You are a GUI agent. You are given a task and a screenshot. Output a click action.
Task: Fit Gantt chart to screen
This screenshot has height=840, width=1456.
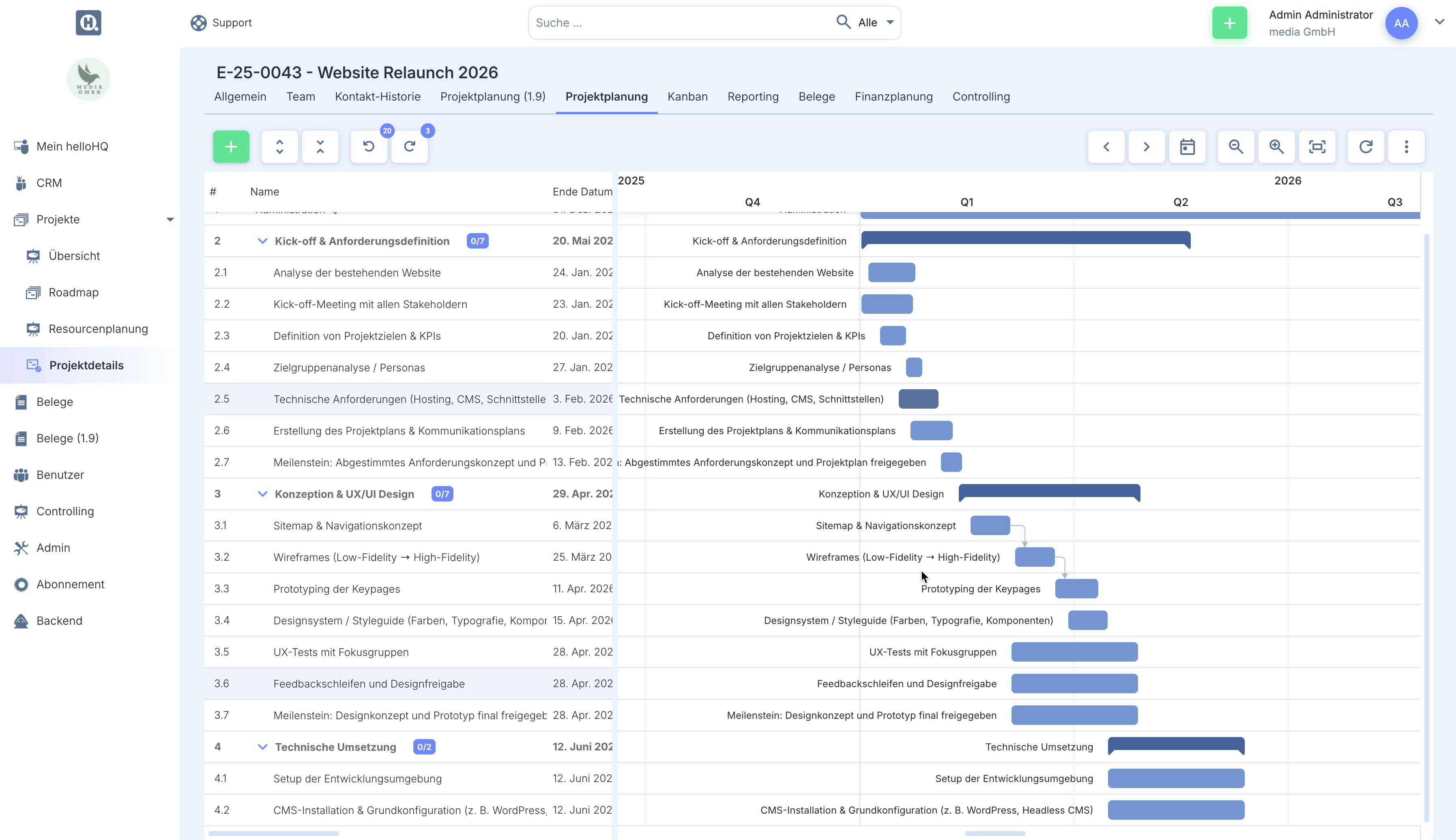pyautogui.click(x=1317, y=146)
